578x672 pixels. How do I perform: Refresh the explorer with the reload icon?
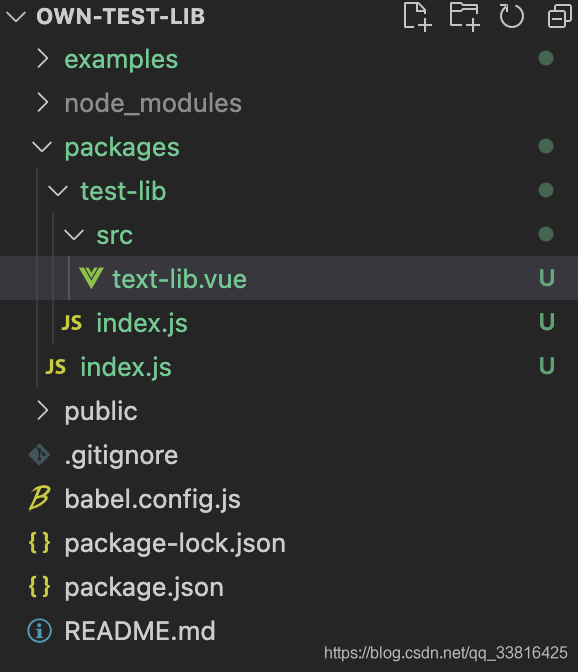click(512, 16)
